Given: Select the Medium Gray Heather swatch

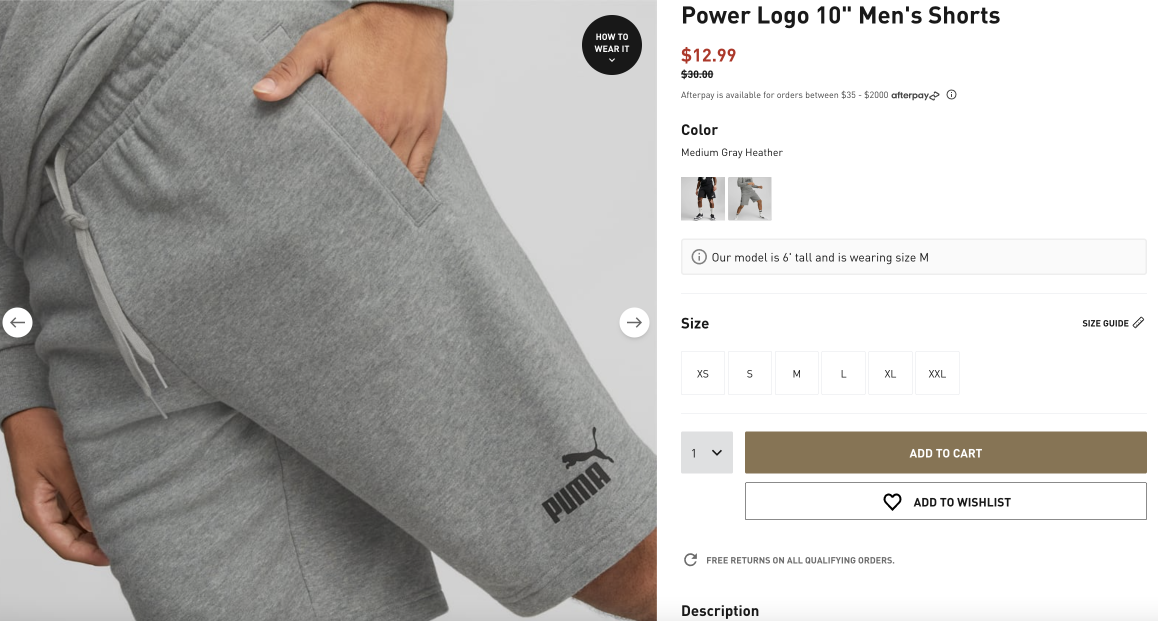Looking at the screenshot, I should (x=750, y=199).
